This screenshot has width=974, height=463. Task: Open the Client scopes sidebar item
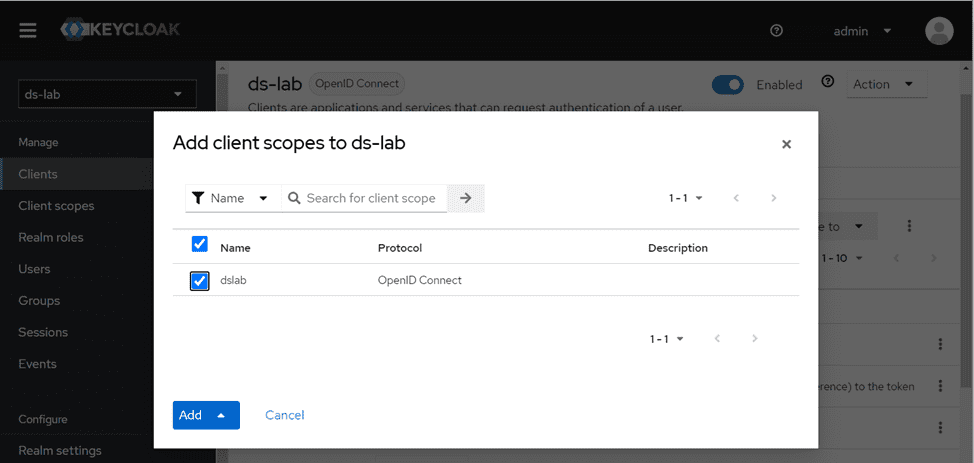pyautogui.click(x=56, y=206)
